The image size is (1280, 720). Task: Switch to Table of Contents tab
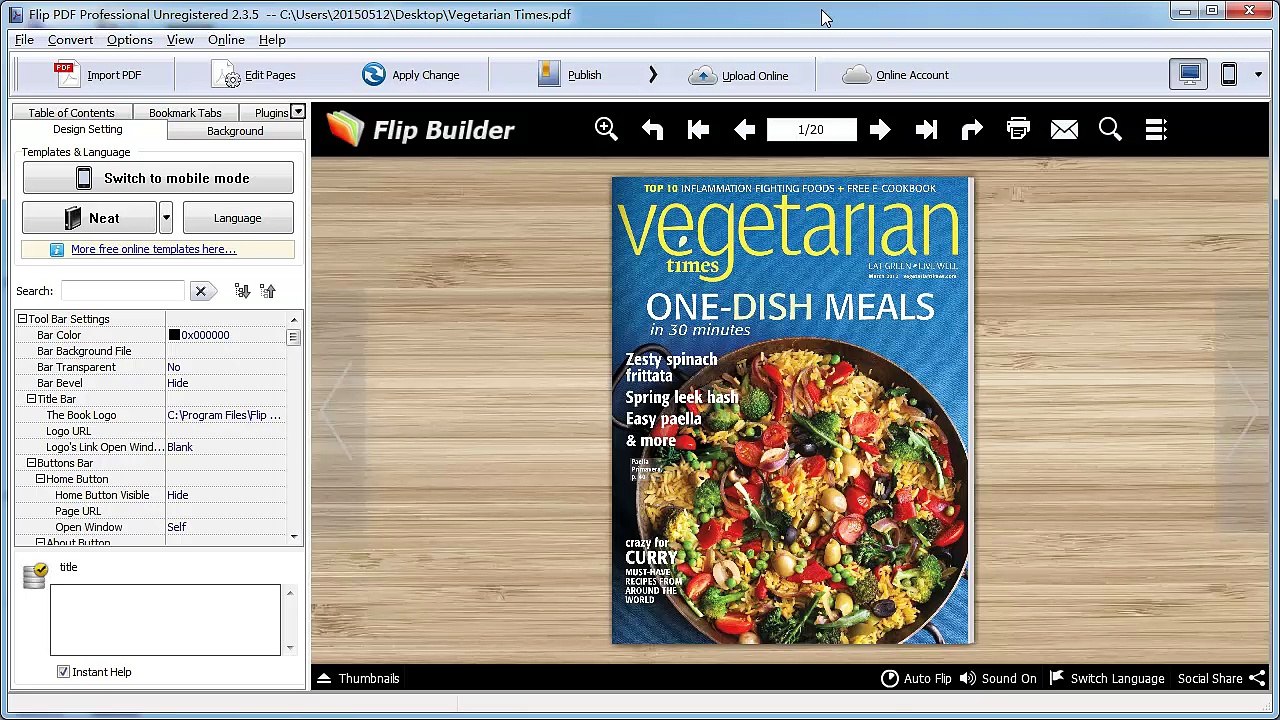click(x=71, y=112)
